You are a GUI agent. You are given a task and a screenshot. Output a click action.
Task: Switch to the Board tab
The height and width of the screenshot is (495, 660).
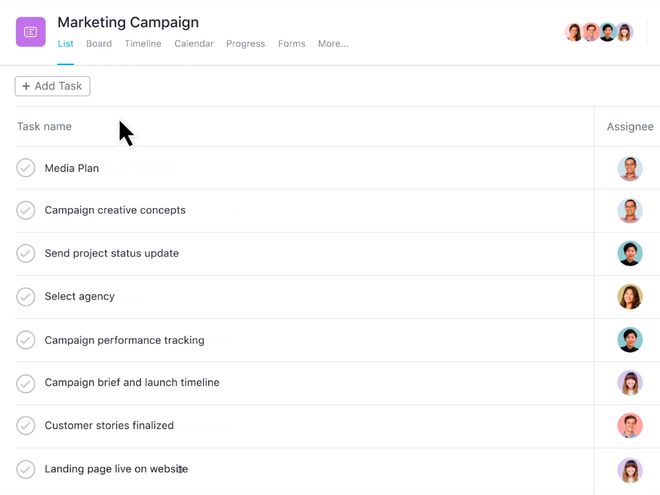99,44
